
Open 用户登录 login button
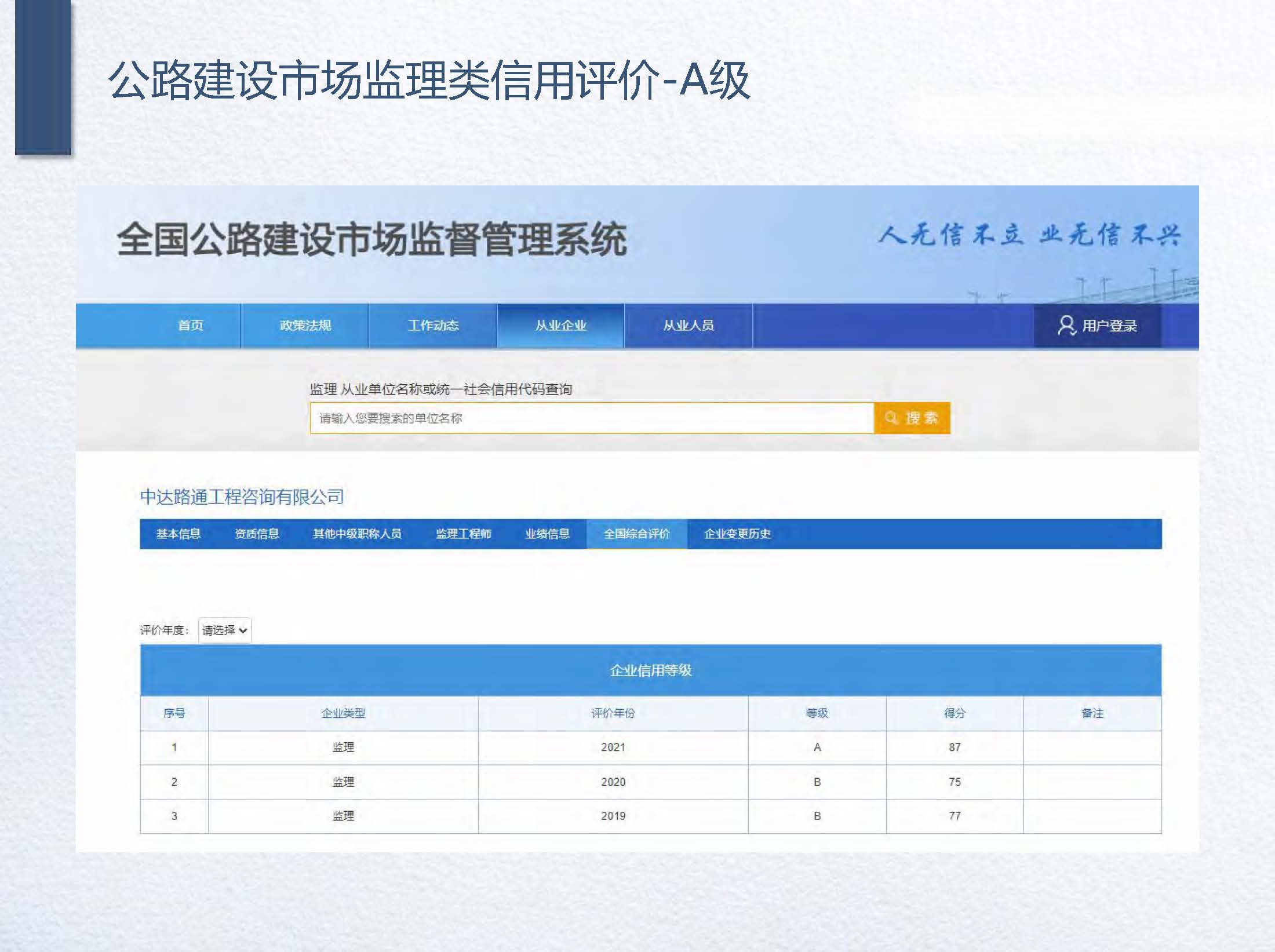1098,326
